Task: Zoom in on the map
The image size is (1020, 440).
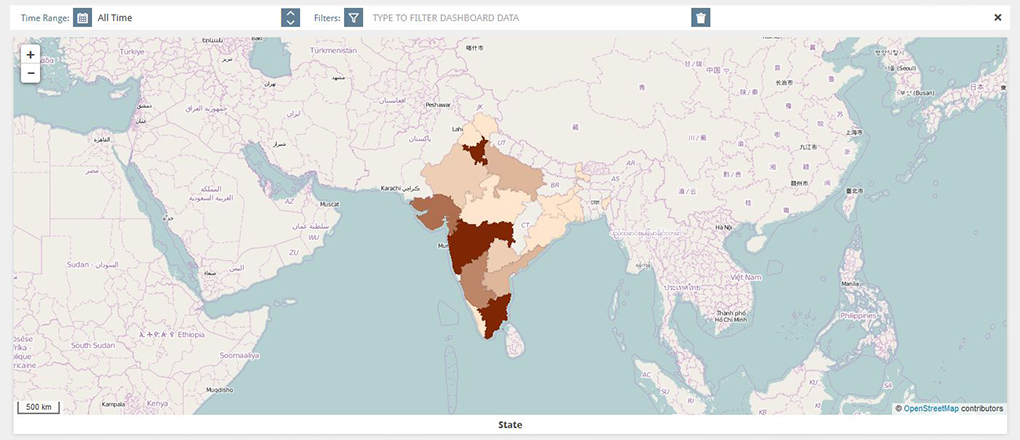Action: click(x=31, y=55)
